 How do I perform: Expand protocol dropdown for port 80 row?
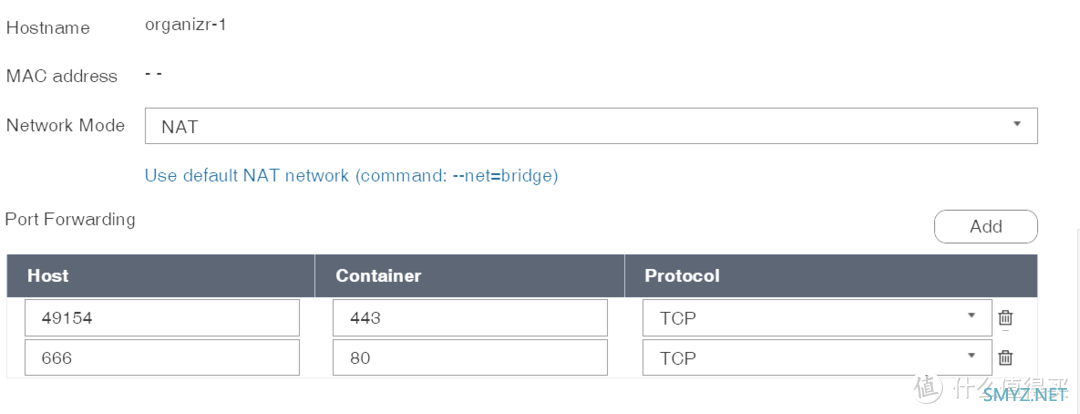point(817,357)
